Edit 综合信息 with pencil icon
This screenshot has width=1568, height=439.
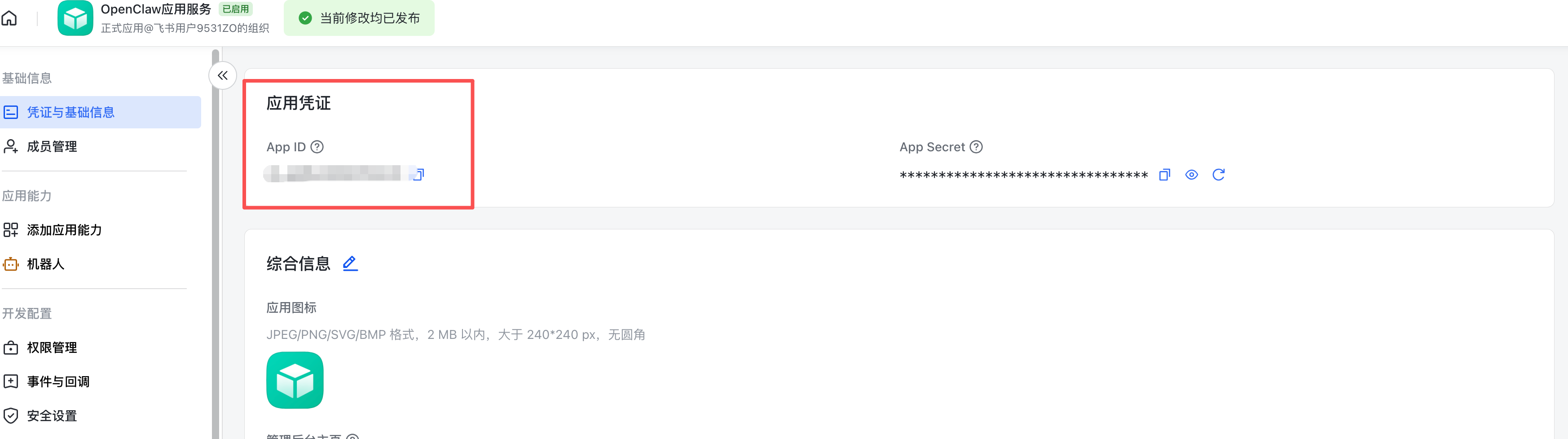[x=350, y=263]
